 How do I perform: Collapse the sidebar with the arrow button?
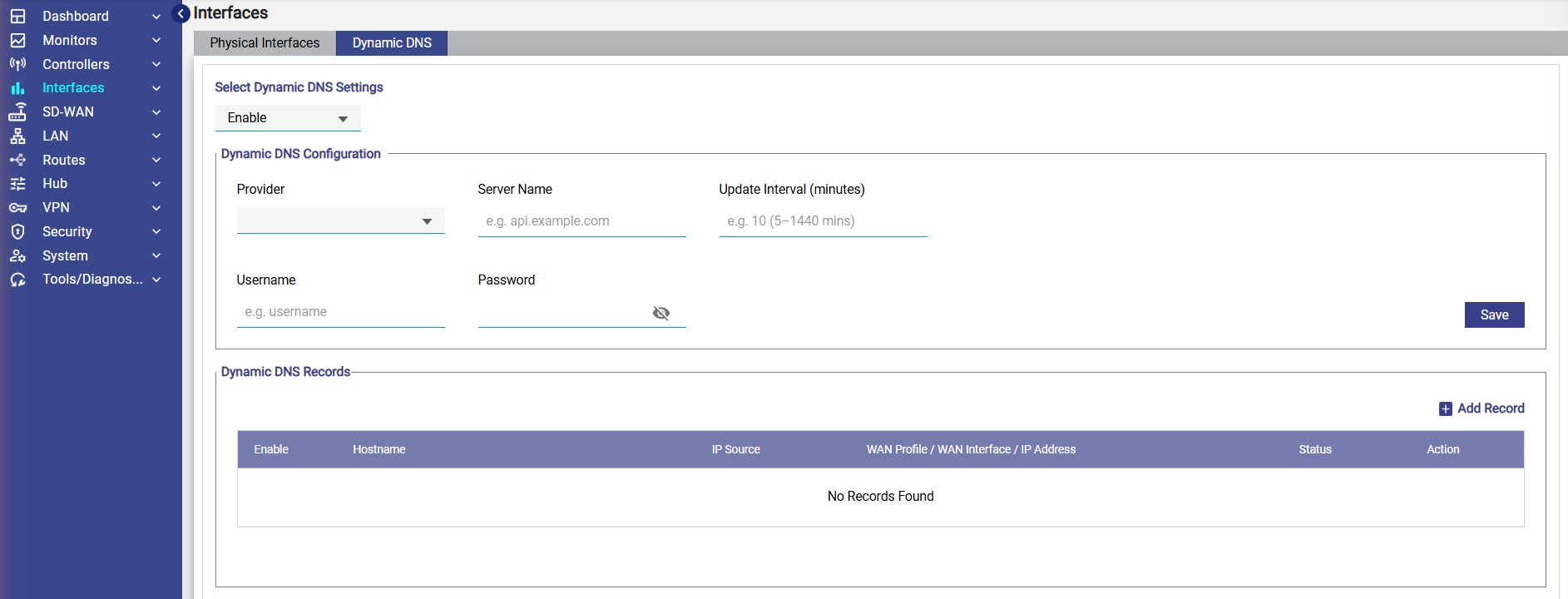(x=181, y=13)
